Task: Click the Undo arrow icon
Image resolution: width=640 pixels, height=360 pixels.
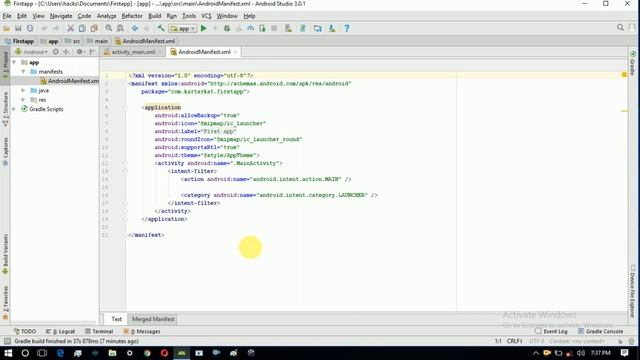Action: tap(44, 29)
